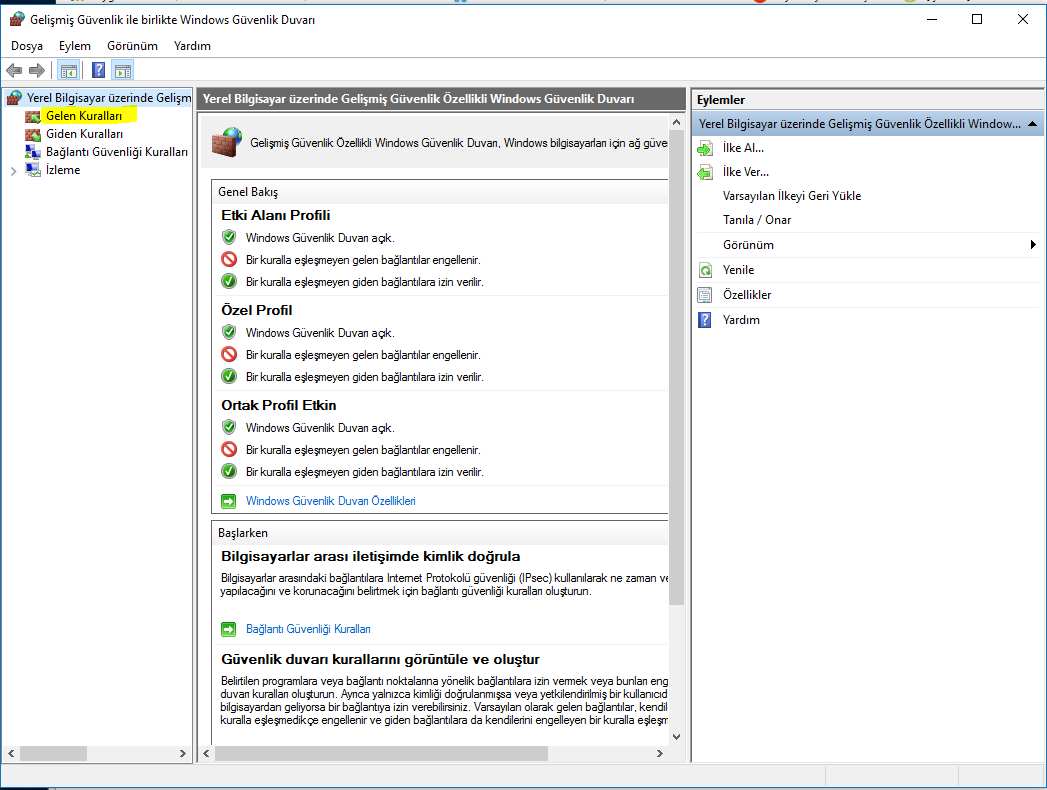Click the Giden Kuralları brick icon
This screenshot has width=1047, height=790.
(x=33, y=134)
